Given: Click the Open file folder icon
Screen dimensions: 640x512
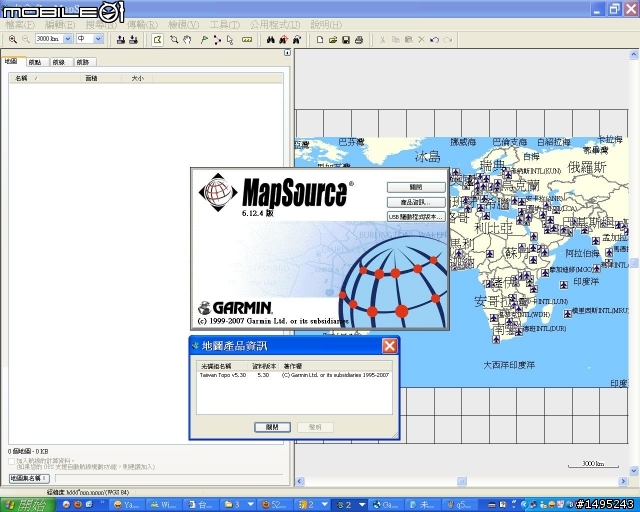Looking at the screenshot, I should [x=333, y=39].
